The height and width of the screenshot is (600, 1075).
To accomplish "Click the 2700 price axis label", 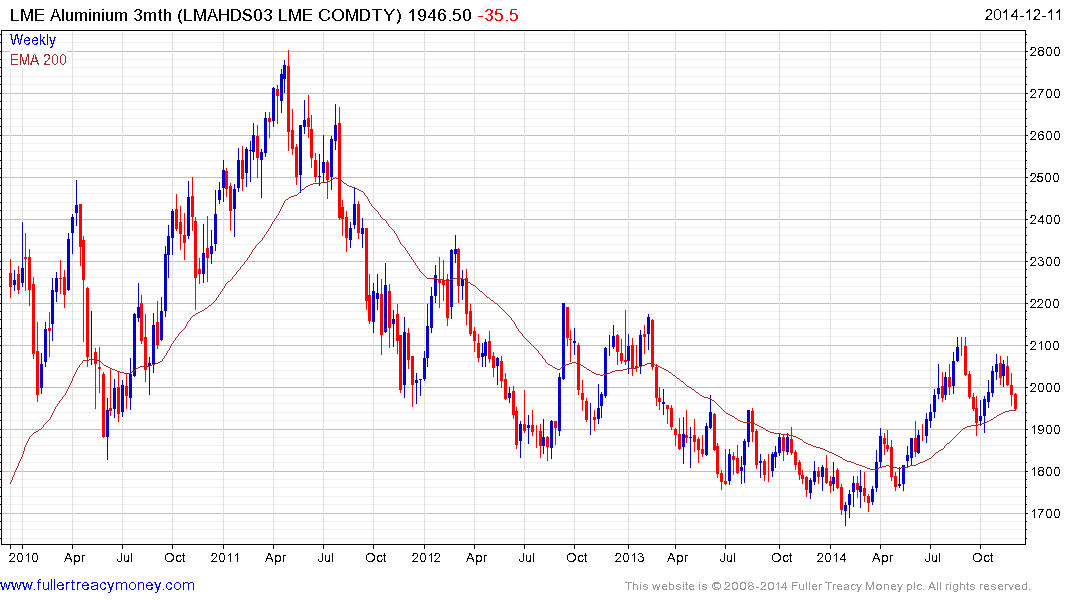I will (1045, 94).
